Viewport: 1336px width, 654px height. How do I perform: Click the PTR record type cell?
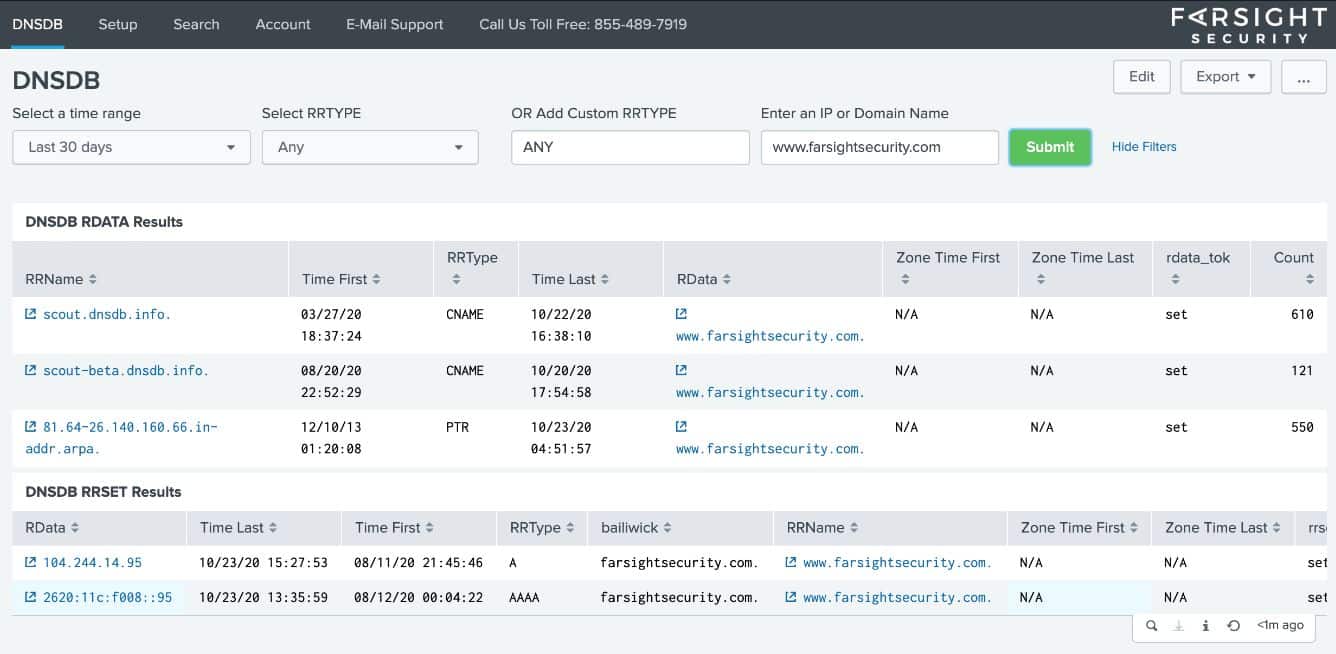[x=457, y=427]
